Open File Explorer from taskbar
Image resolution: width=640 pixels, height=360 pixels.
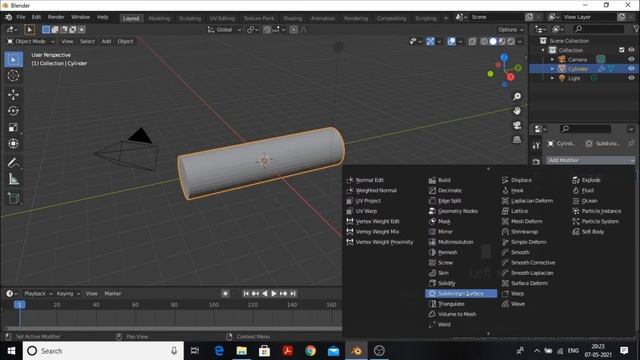pyautogui.click(x=242, y=351)
